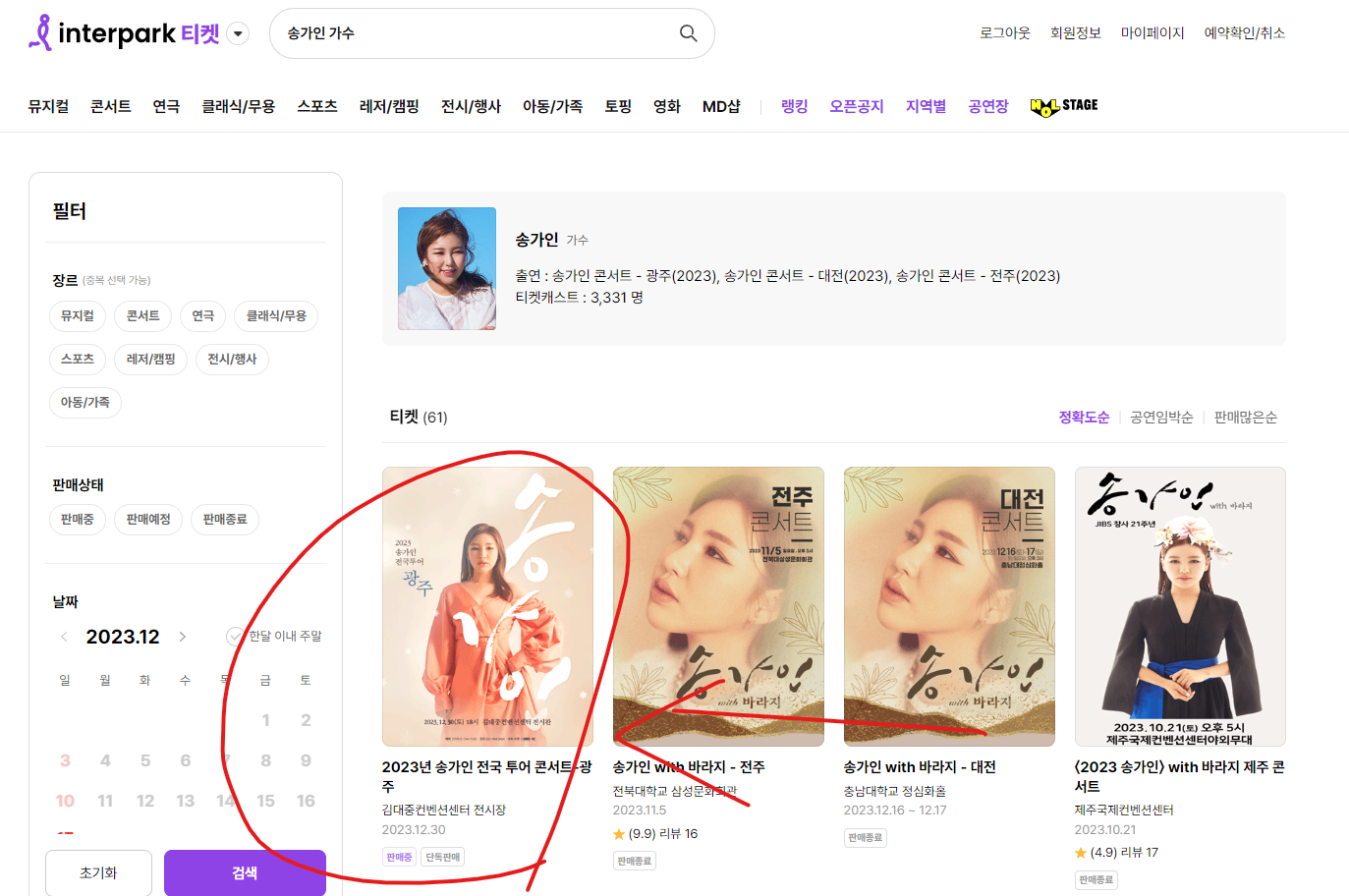Open the 오픈공지 page

coord(857,106)
